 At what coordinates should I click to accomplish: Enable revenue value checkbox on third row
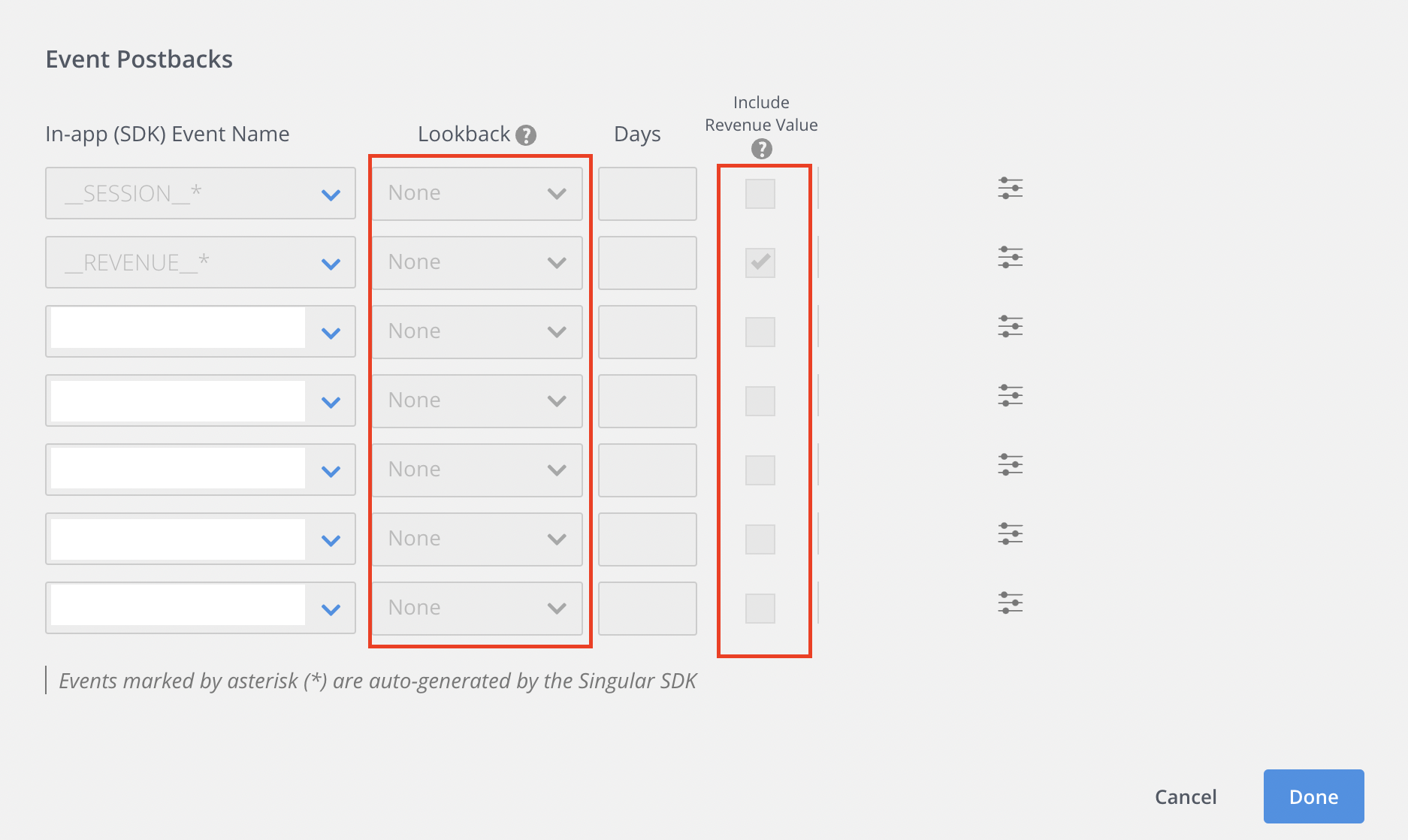(x=760, y=332)
